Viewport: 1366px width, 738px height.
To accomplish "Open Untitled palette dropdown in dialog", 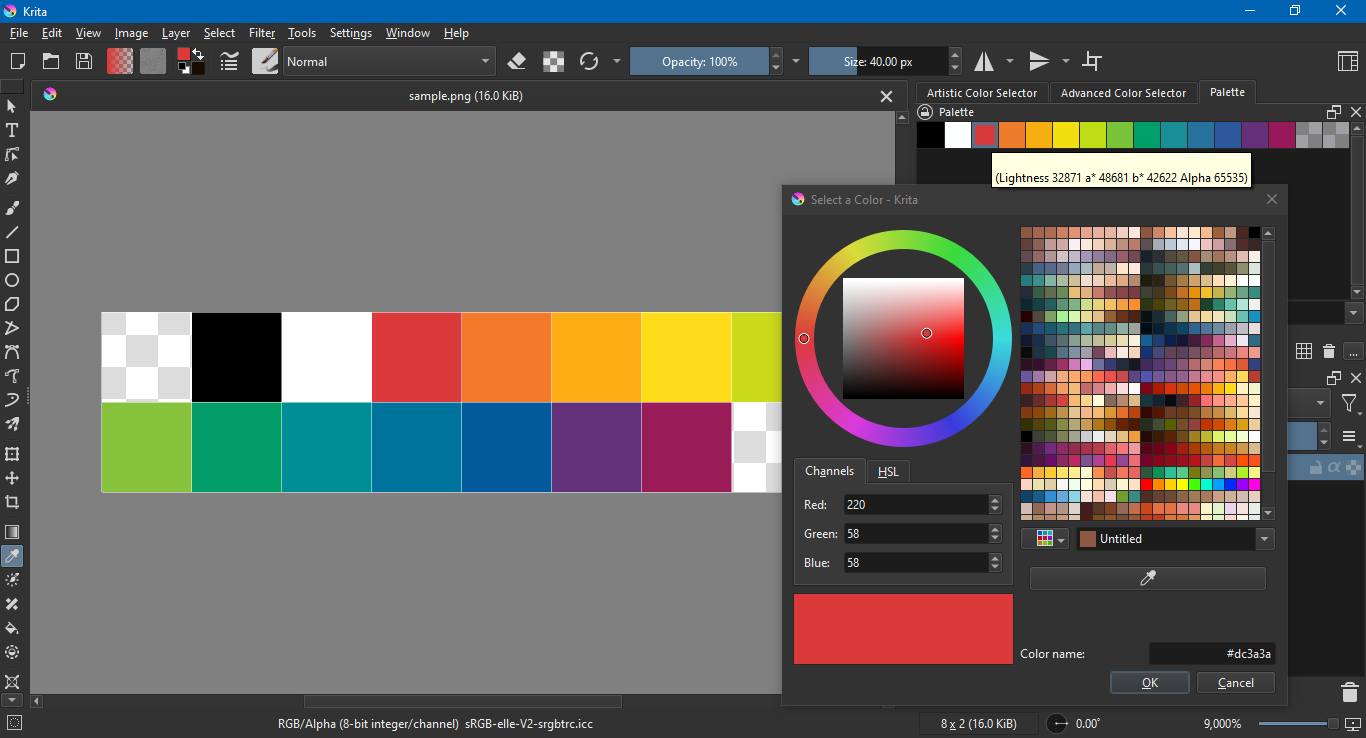I will pyautogui.click(x=1175, y=539).
